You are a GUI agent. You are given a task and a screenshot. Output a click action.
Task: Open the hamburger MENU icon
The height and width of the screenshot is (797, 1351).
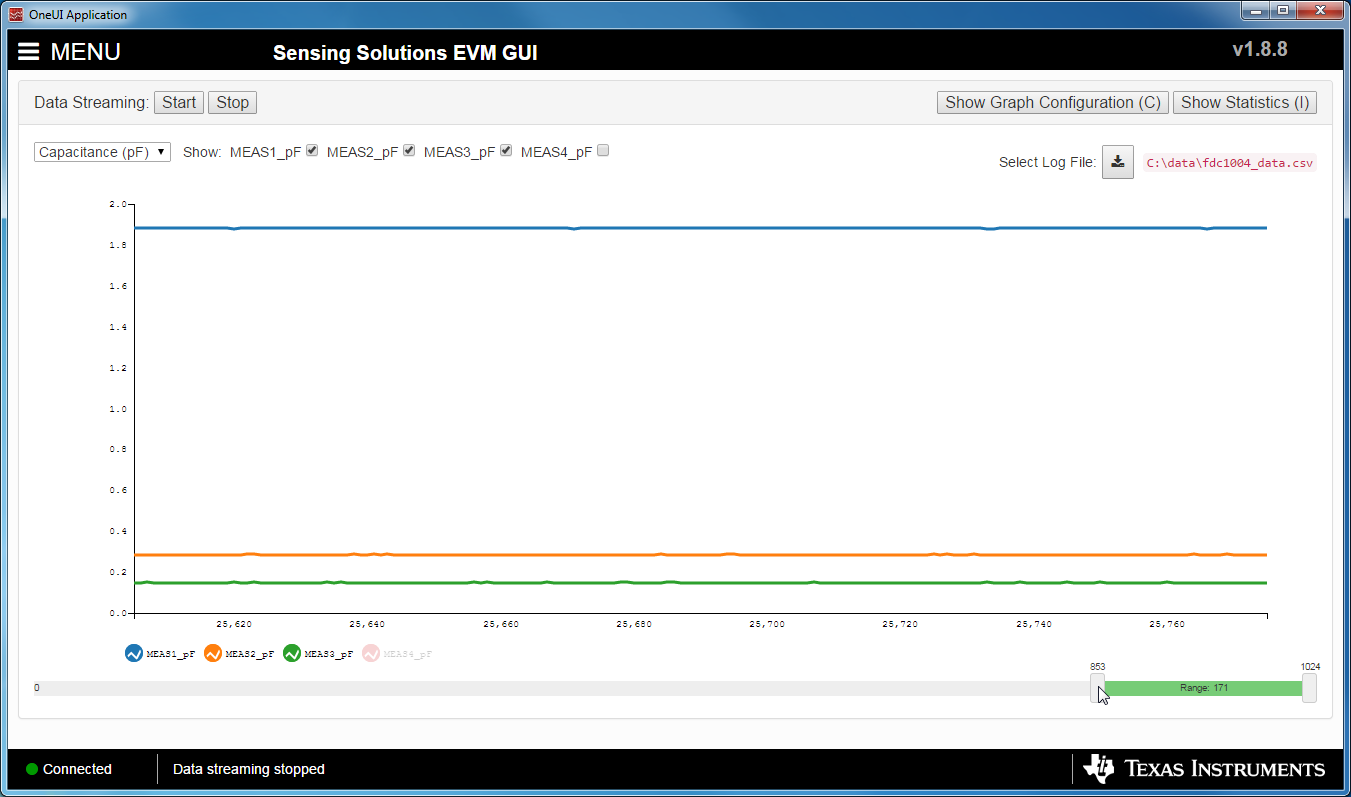28,51
